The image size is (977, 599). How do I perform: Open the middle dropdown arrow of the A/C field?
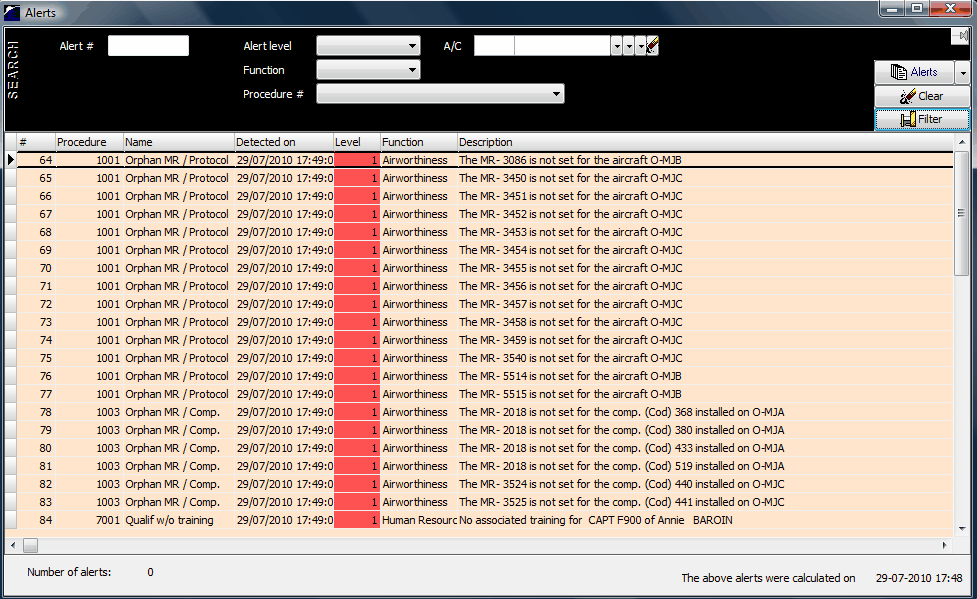coord(628,46)
